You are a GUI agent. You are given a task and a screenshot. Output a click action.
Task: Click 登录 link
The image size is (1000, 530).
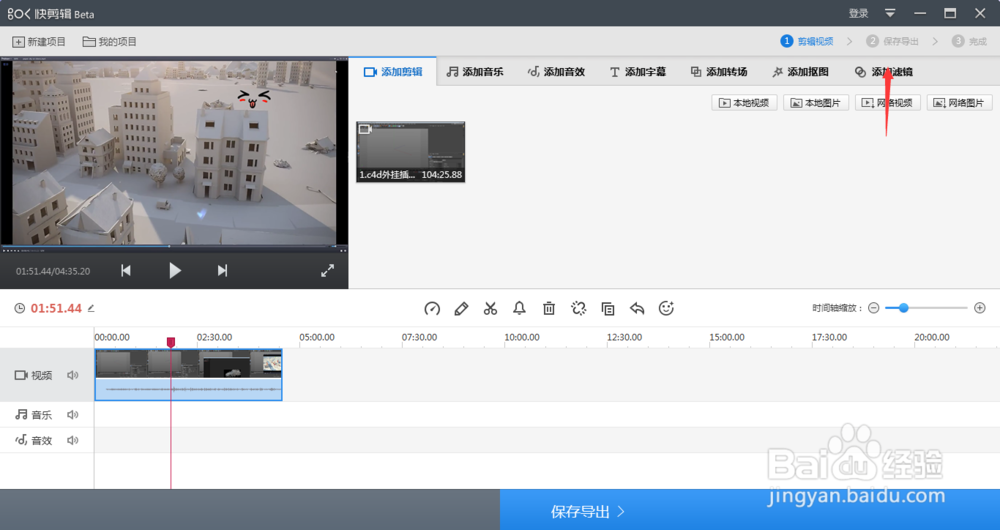[x=858, y=13]
